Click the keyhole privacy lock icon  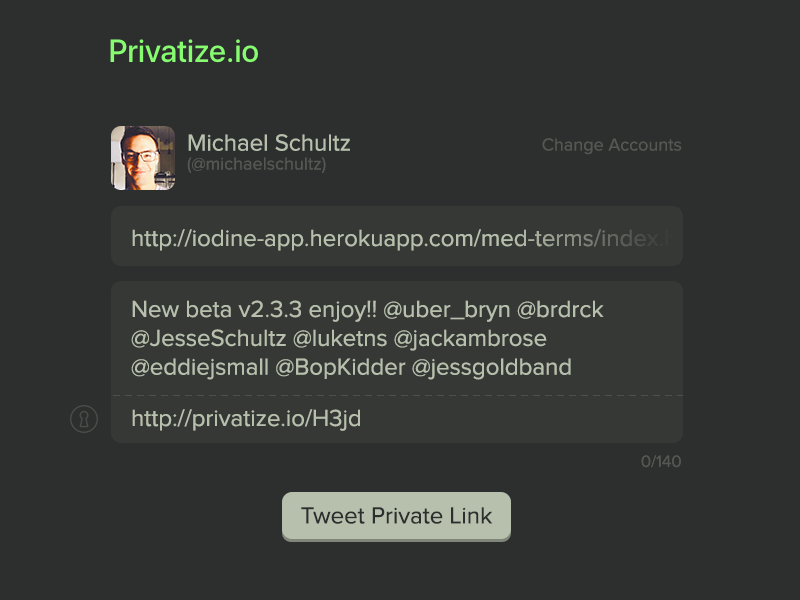[x=84, y=418]
